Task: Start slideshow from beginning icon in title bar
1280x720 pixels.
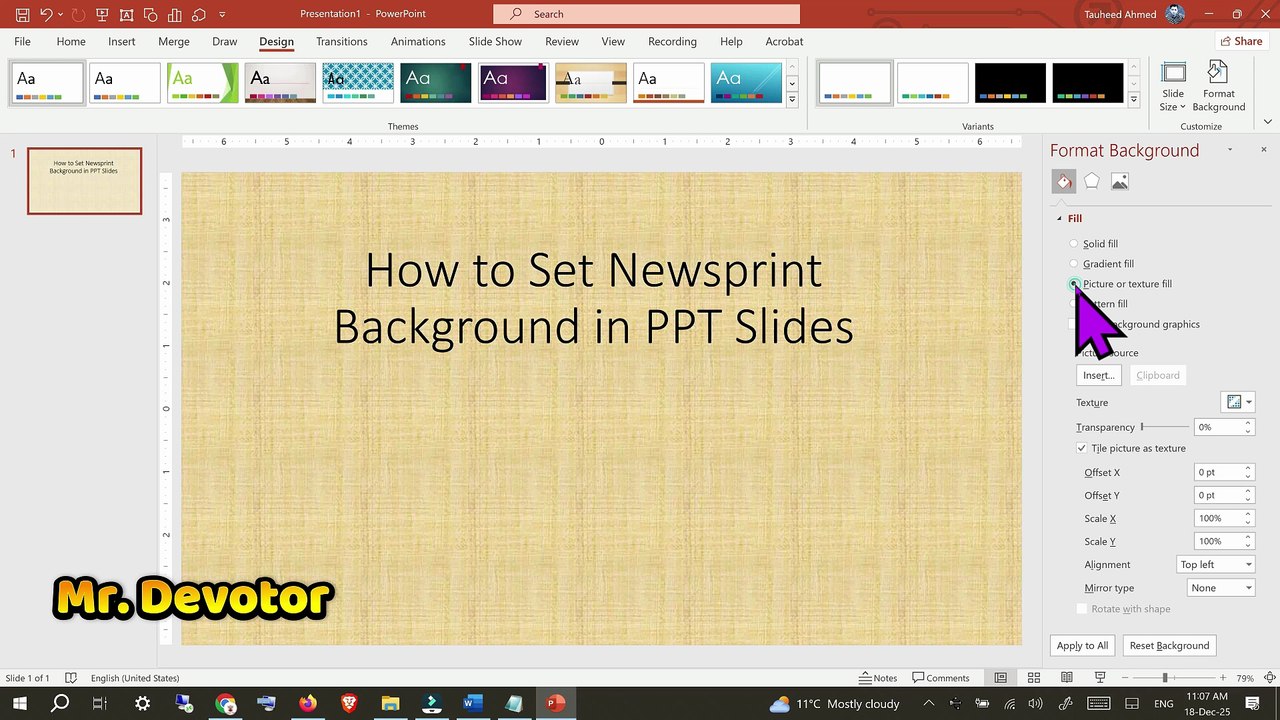Action: (x=101, y=14)
